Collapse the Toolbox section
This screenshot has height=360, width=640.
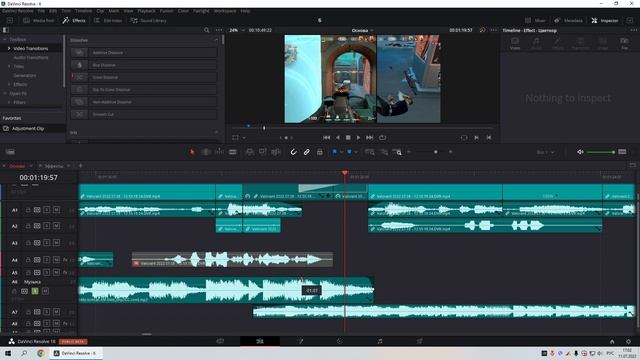(5, 40)
